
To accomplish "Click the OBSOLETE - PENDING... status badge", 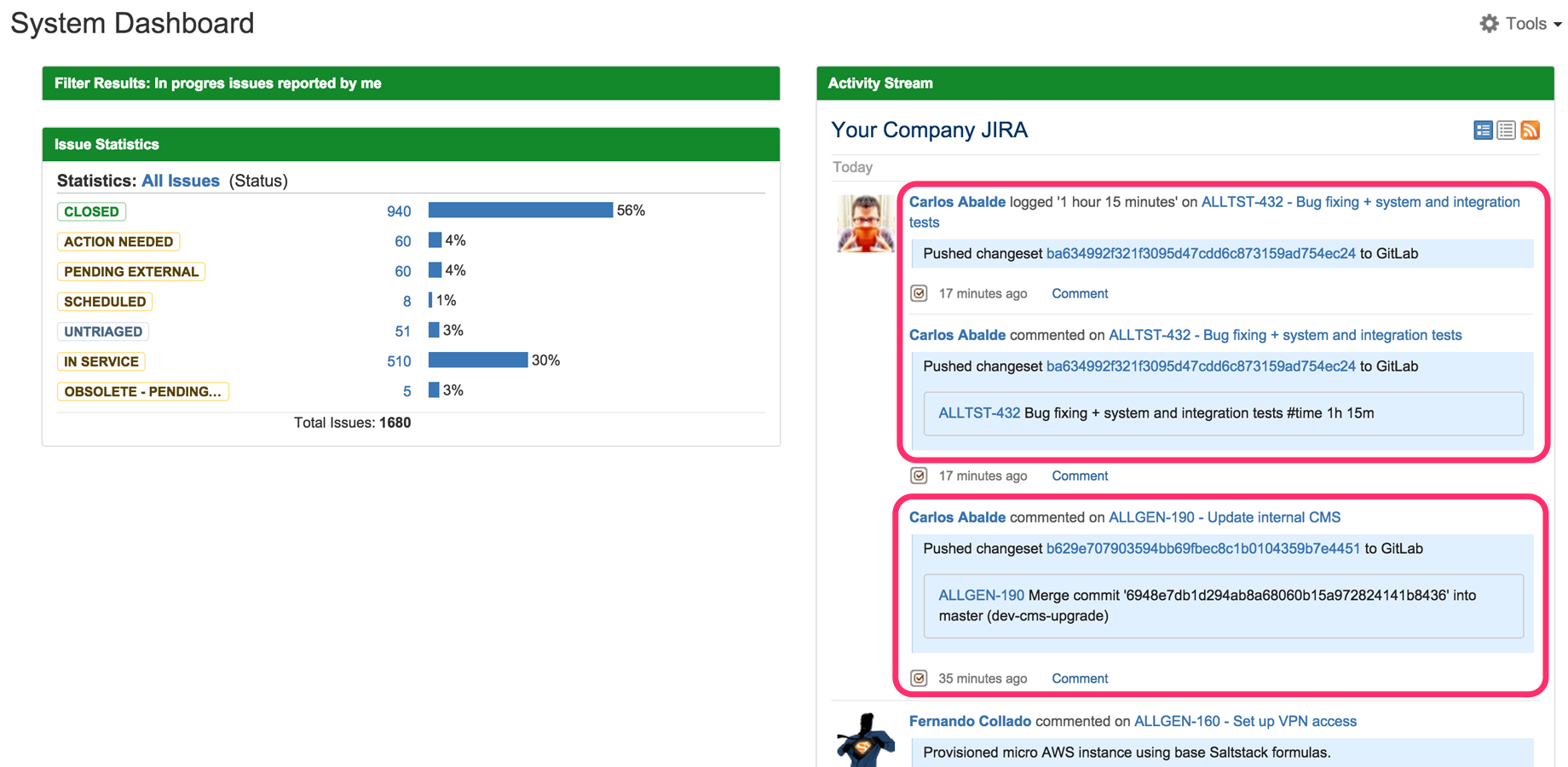I will [143, 391].
